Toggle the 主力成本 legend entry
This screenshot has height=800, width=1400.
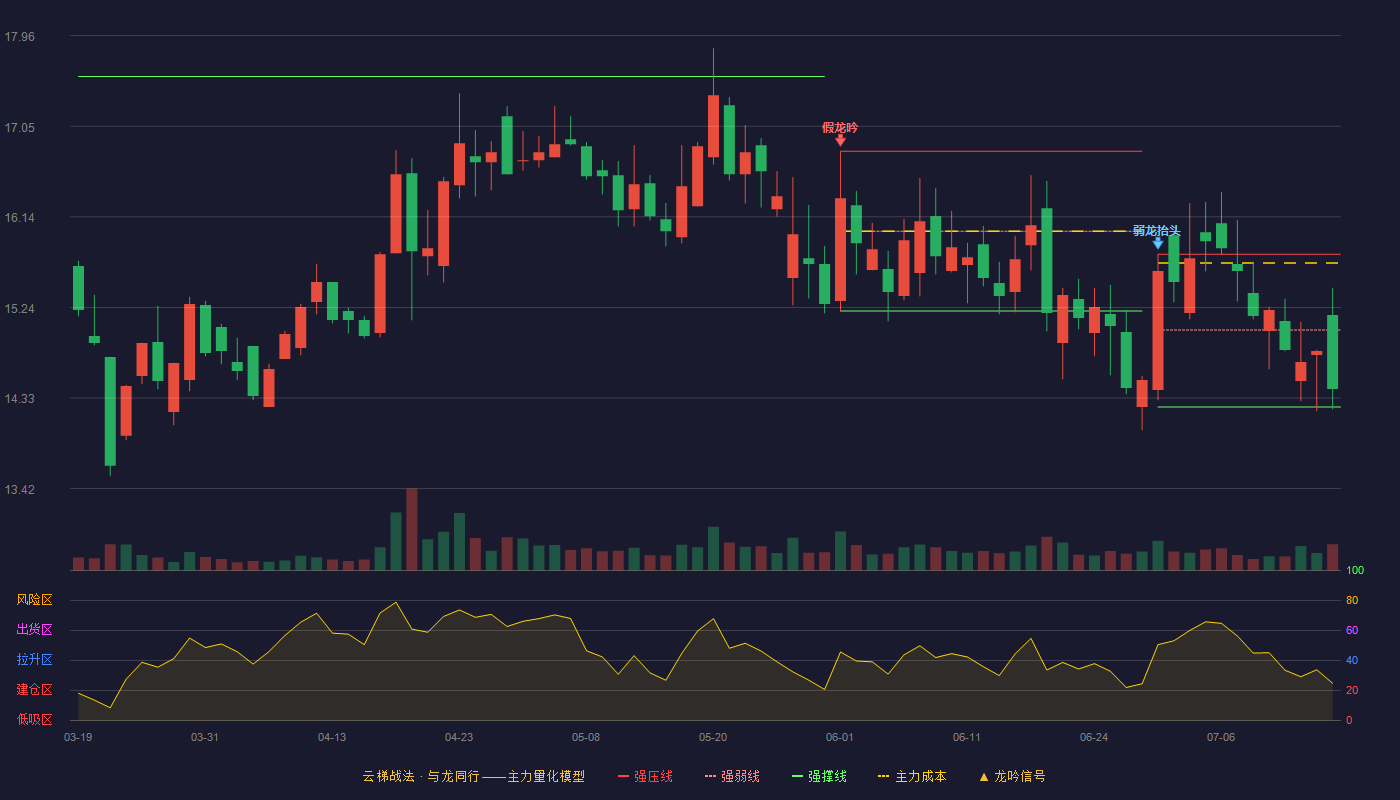click(912, 776)
